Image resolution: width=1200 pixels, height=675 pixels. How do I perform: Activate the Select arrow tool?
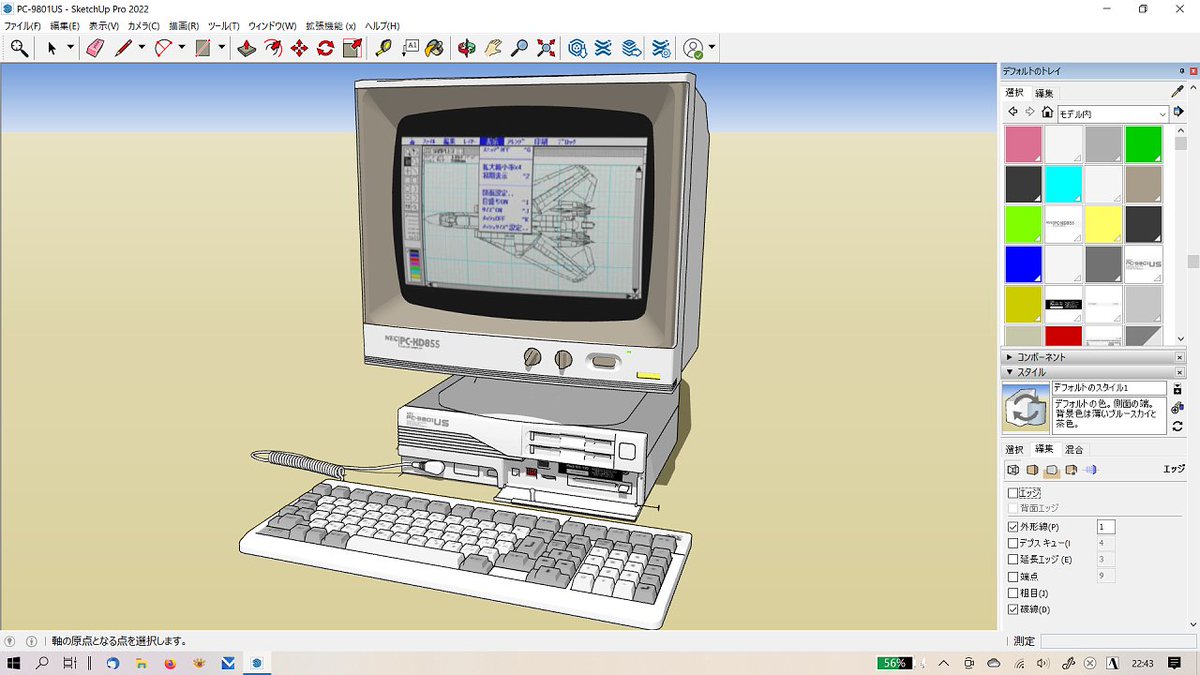[52, 47]
